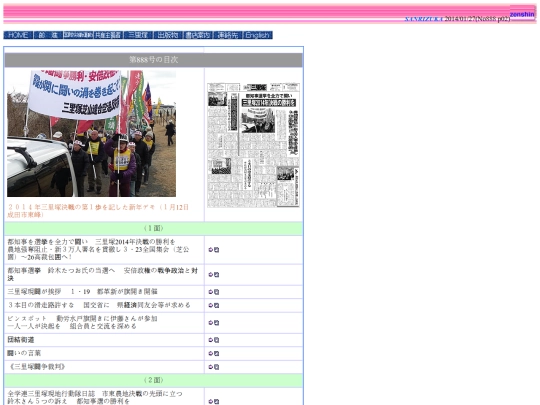
Task: Open the HOME navigation button
Action: pos(18,35)
